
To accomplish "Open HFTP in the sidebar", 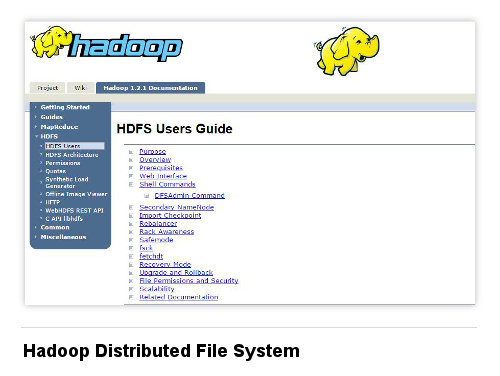I will click(53, 202).
